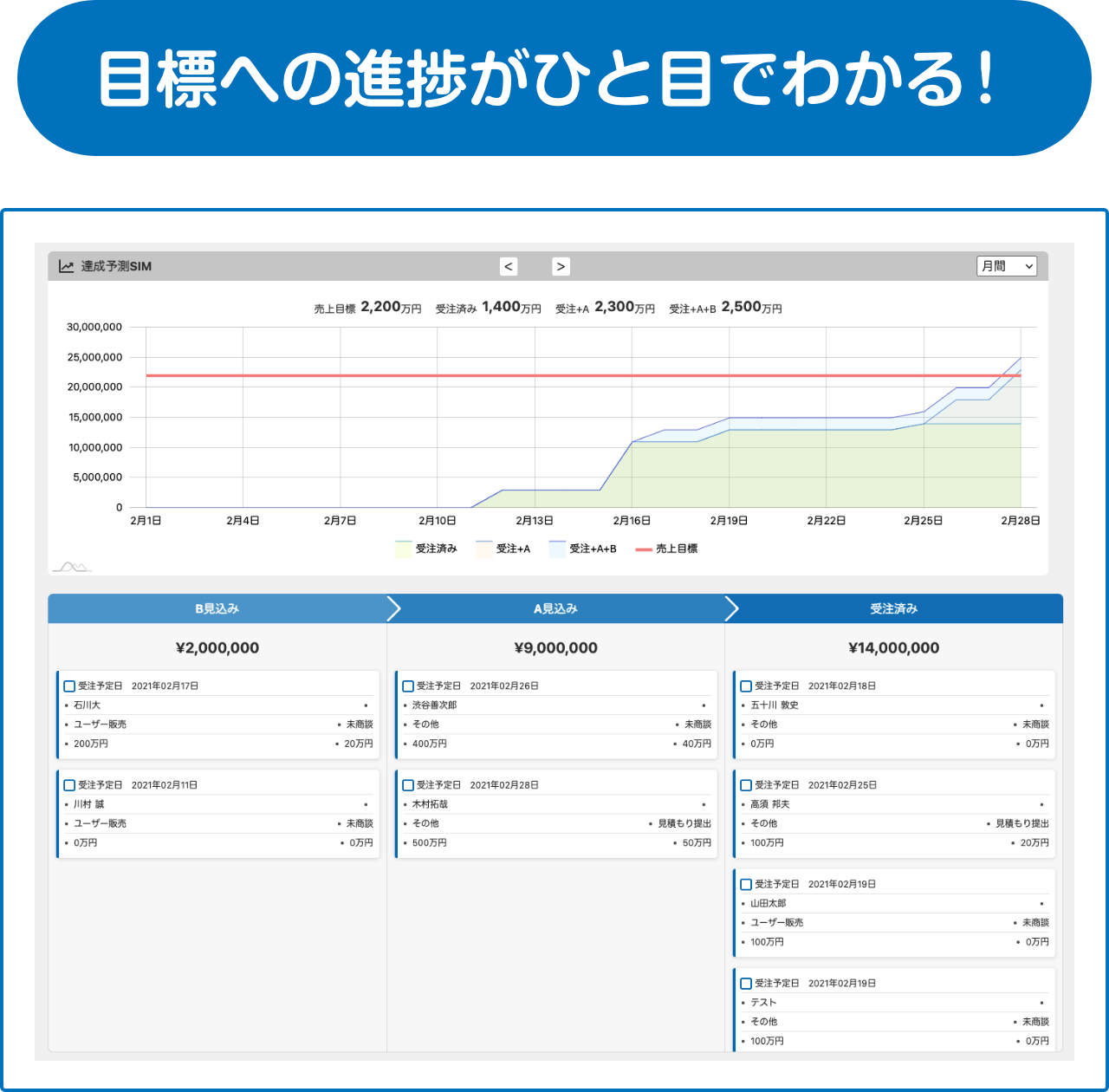Click the テスト card name

[x=764, y=1003]
